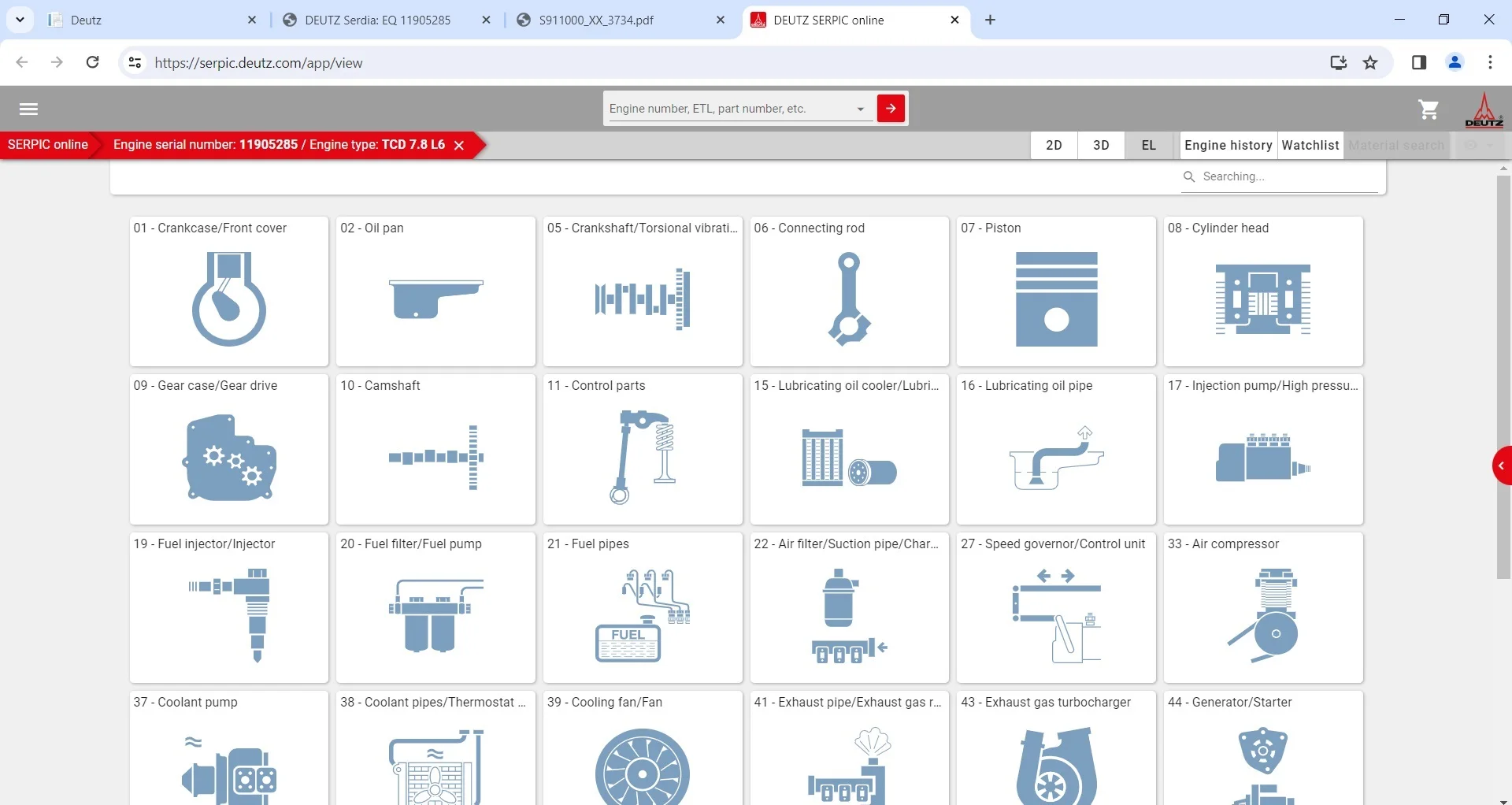Open the Engine history tab
Image resolution: width=1512 pixels, height=805 pixels.
1228,146
